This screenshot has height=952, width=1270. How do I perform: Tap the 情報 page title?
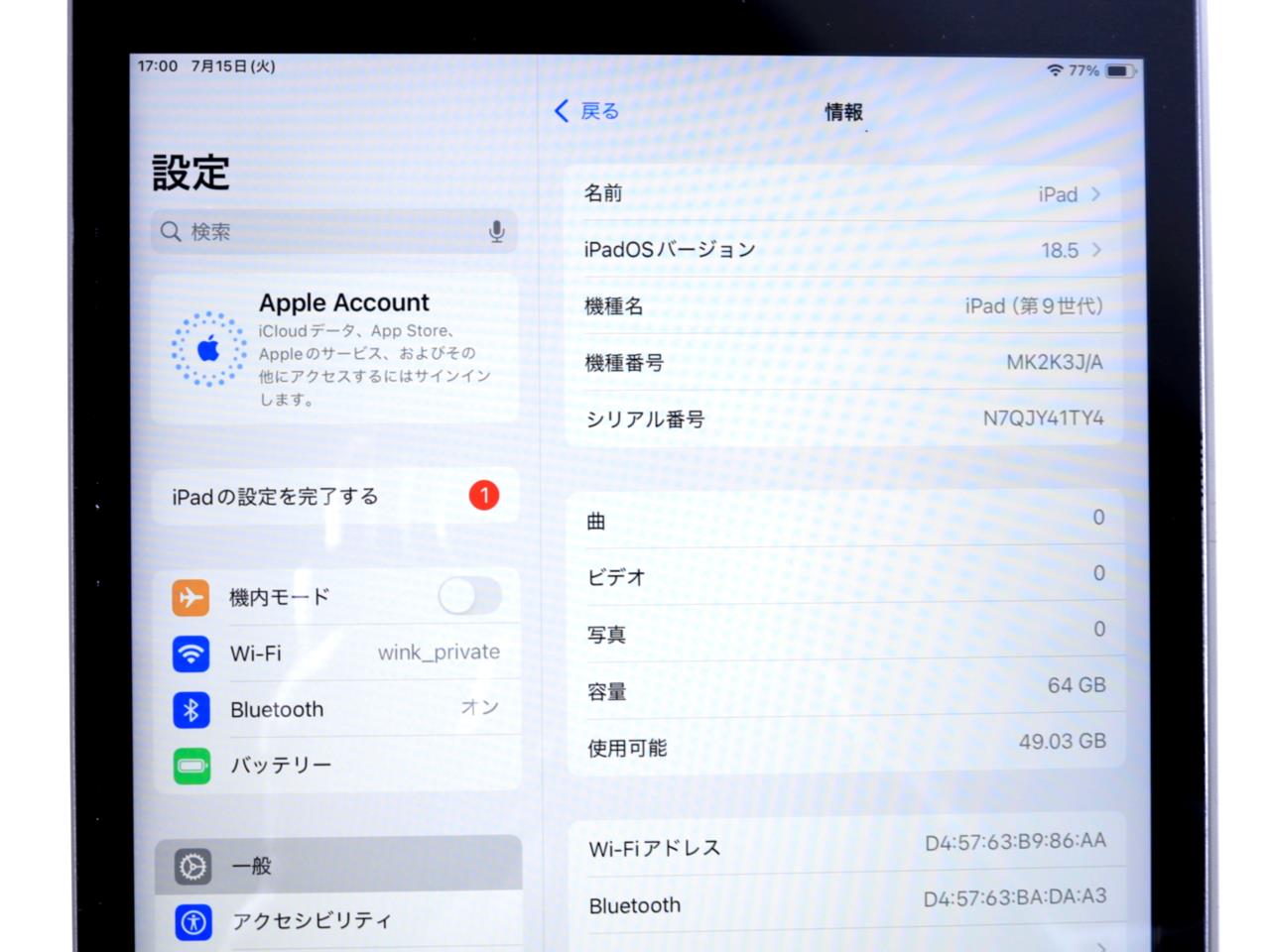pyautogui.click(x=843, y=112)
